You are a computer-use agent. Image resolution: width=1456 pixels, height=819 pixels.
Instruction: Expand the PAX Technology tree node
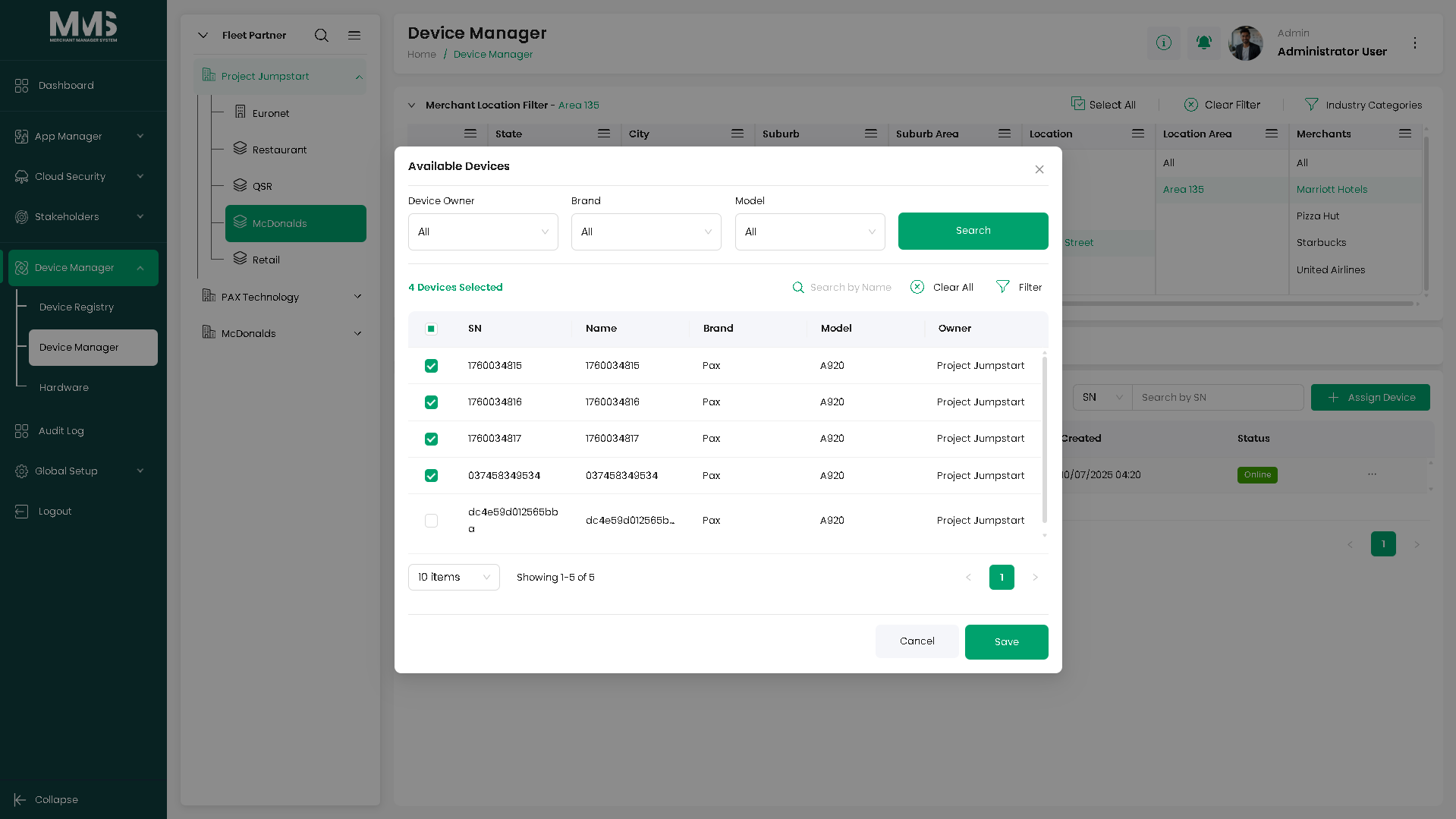(x=358, y=297)
